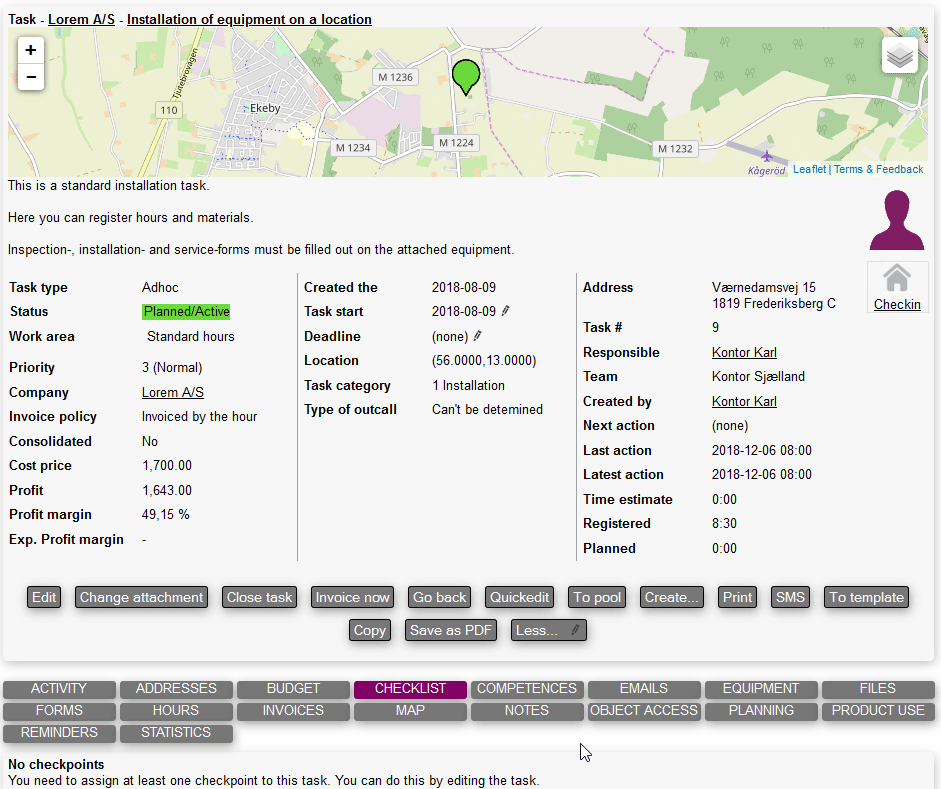Select the CHECKLIST tab

point(410,689)
